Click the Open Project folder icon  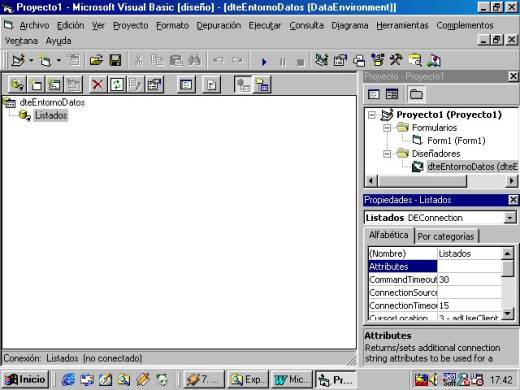tap(96, 60)
